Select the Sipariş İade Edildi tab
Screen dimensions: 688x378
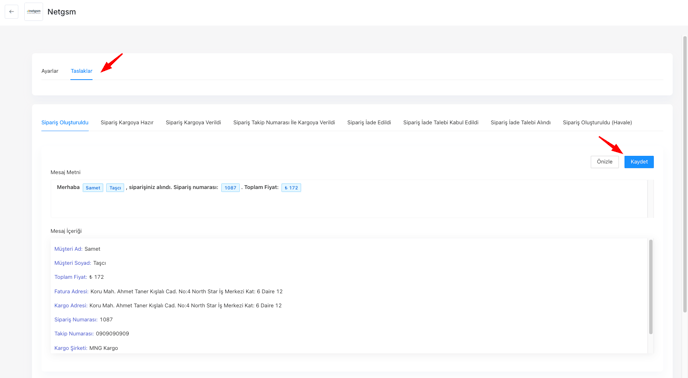(369, 122)
